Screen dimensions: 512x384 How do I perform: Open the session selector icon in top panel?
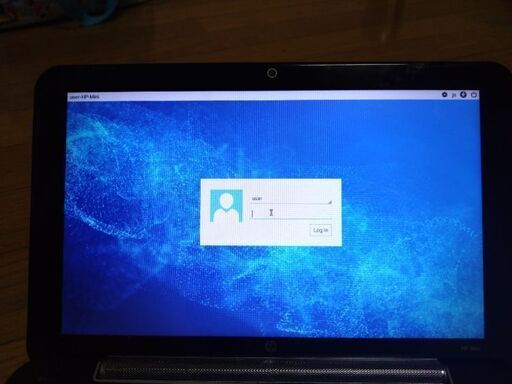(x=444, y=95)
